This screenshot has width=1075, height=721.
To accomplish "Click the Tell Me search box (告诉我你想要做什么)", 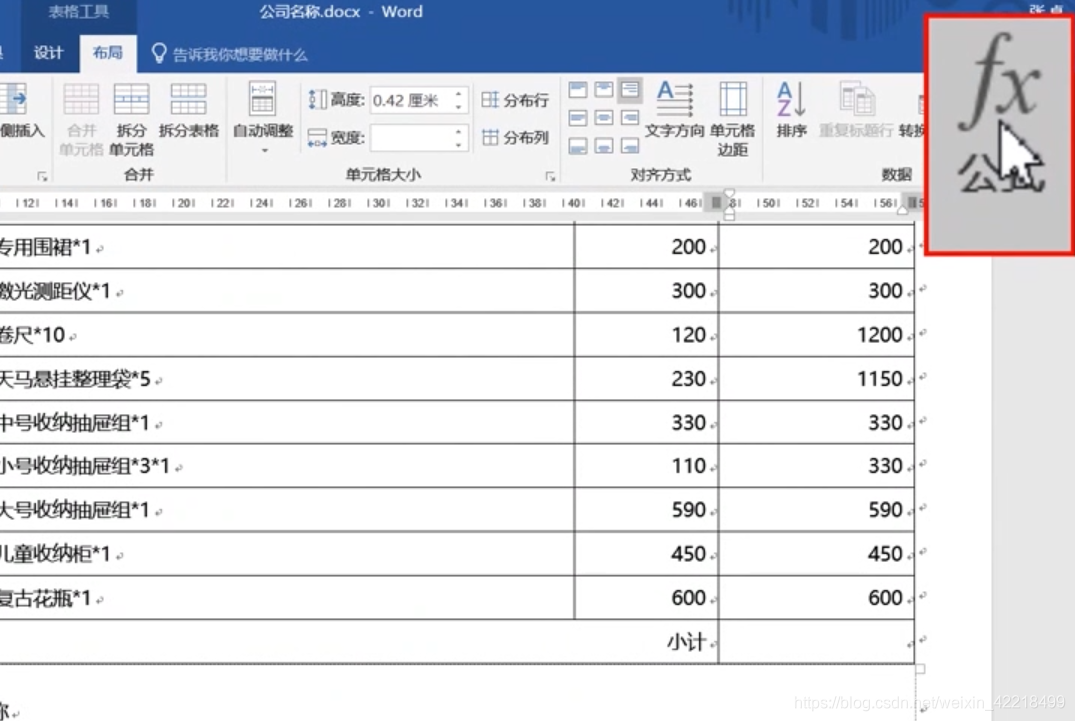I will [240, 54].
